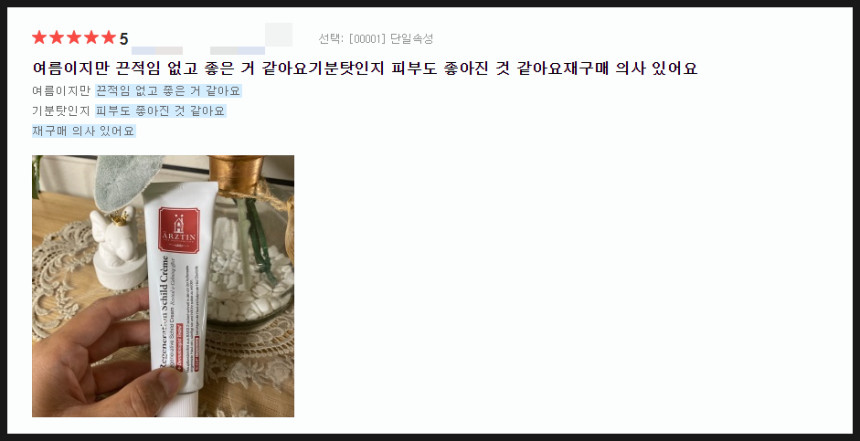Click the second red rating star
The image size is (860, 441).
coord(56,37)
